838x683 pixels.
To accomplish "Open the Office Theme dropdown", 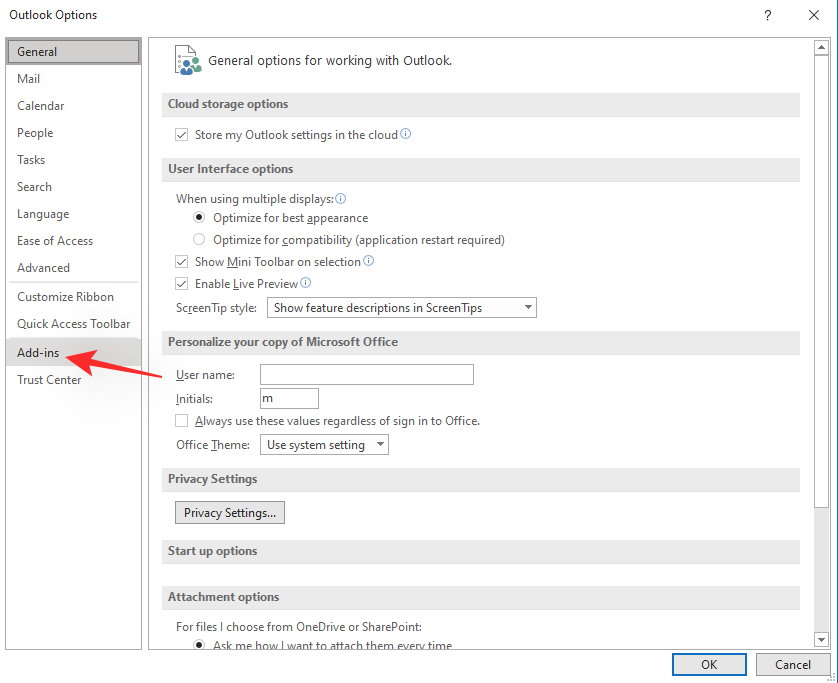I will point(324,445).
